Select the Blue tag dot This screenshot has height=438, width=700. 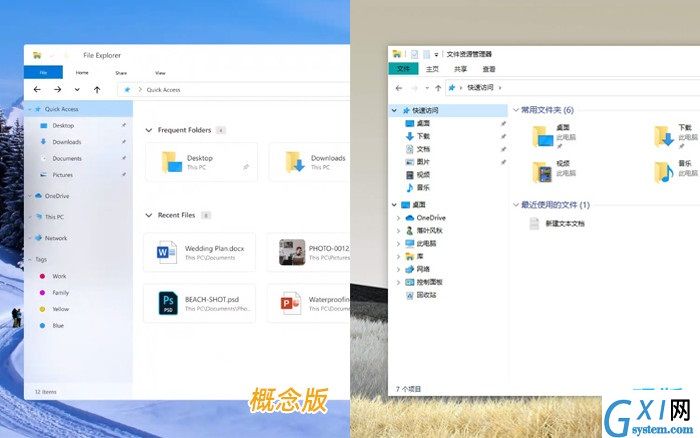click(x=42, y=325)
